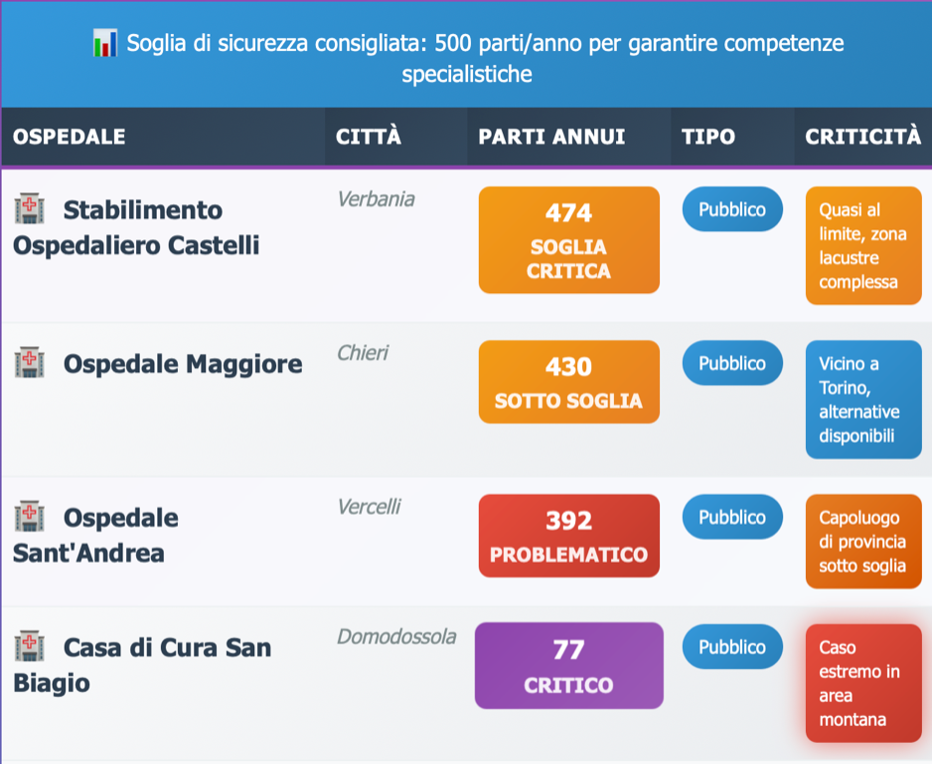Click the Pubblico badge in Domodossola row
Viewport: 935px width, 766px height.
coord(732,647)
